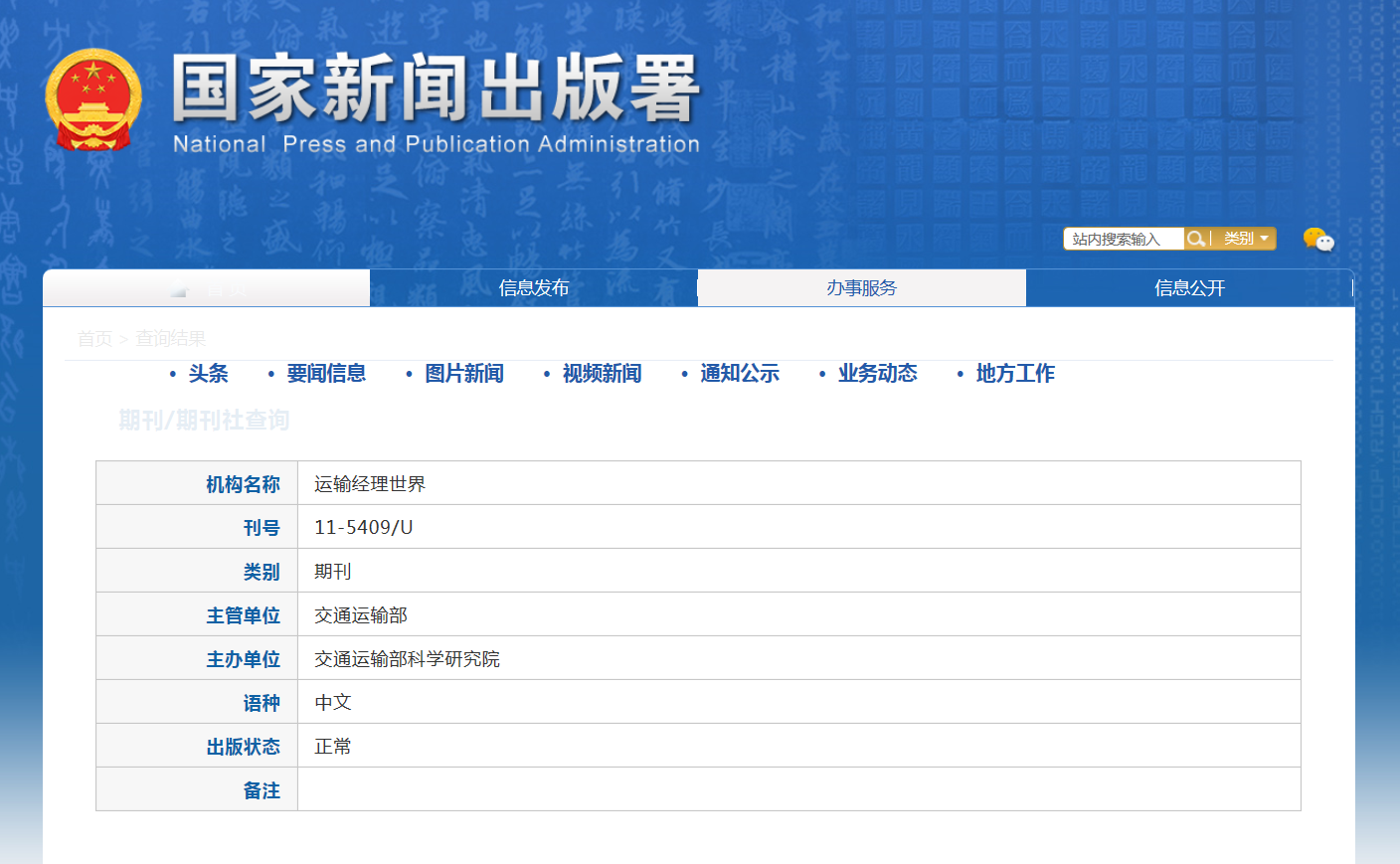The width and height of the screenshot is (1400, 864).
Task: Click the 站内搜索输入 search field
Action: [1122, 239]
